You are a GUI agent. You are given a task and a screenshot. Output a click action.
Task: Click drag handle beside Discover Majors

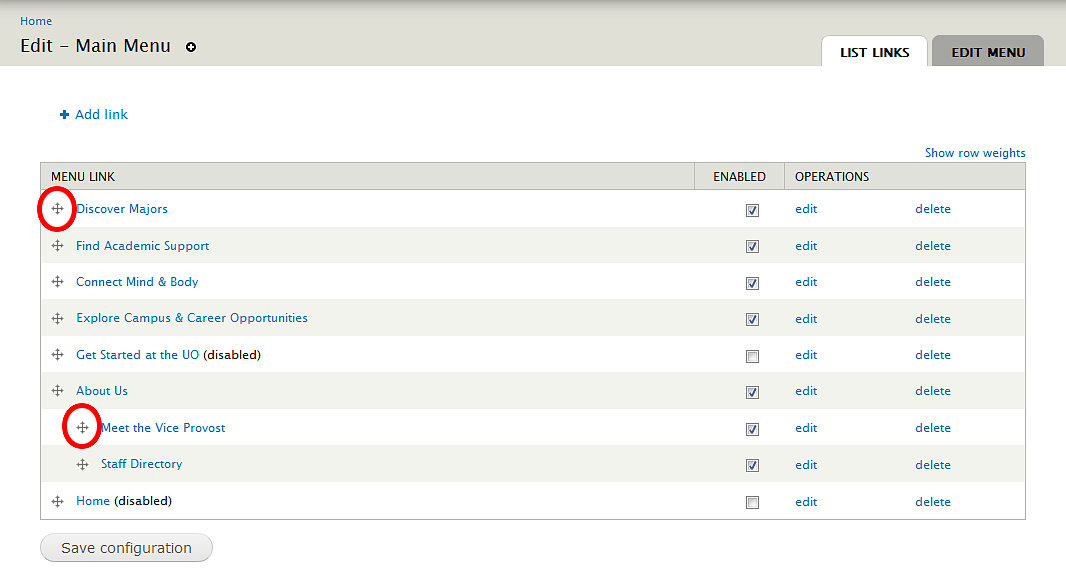[57, 209]
